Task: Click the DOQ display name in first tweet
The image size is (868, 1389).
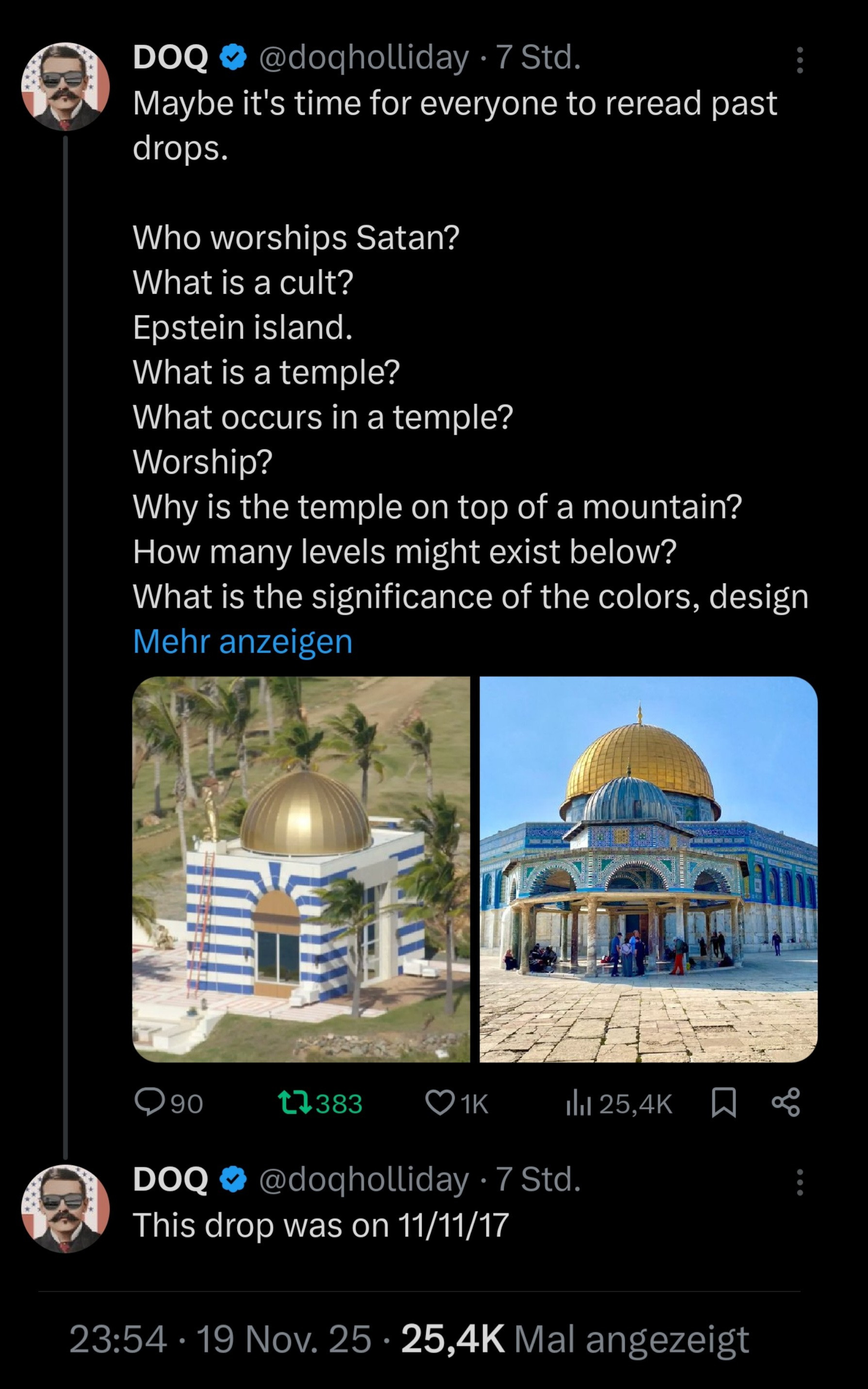Action: (170, 58)
